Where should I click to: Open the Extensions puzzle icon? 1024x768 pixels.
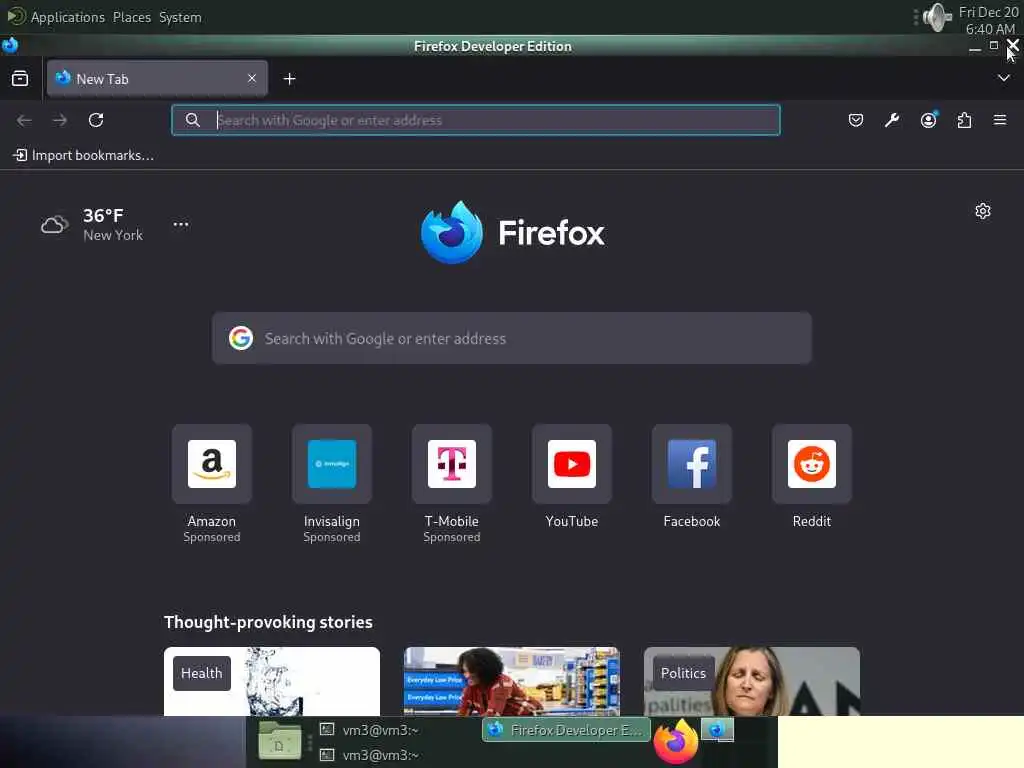pyautogui.click(x=964, y=120)
